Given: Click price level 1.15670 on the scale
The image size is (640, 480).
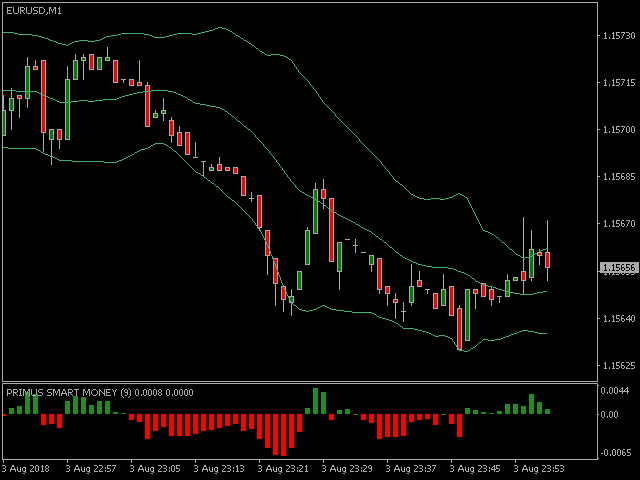Looking at the screenshot, I should point(619,224).
